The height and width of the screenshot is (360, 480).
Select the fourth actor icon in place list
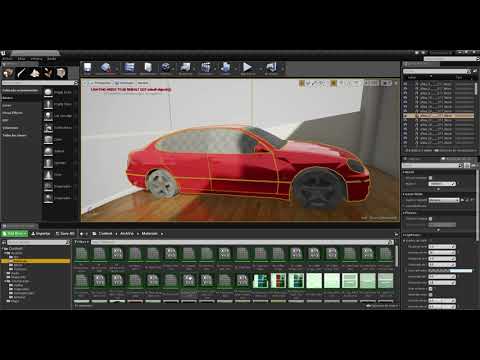48,128
